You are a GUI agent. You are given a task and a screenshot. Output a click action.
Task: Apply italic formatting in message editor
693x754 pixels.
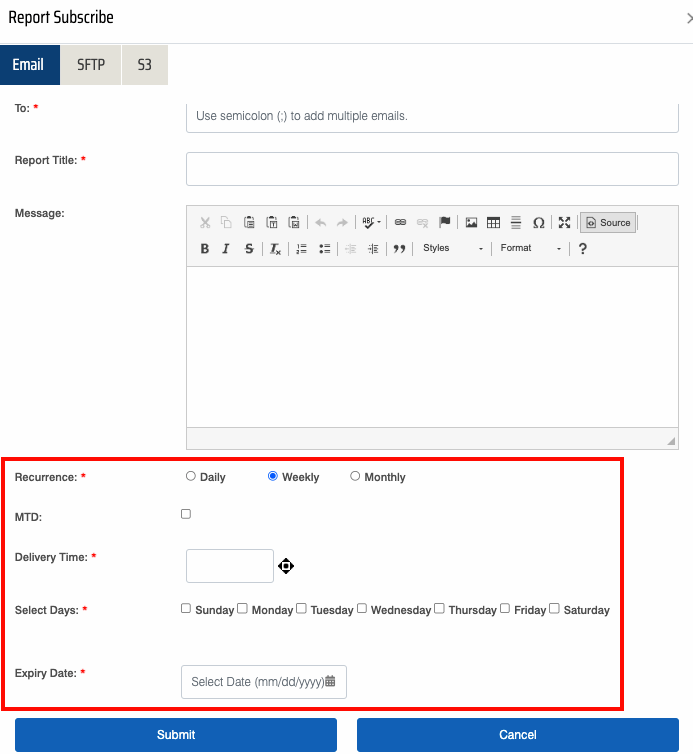[227, 249]
